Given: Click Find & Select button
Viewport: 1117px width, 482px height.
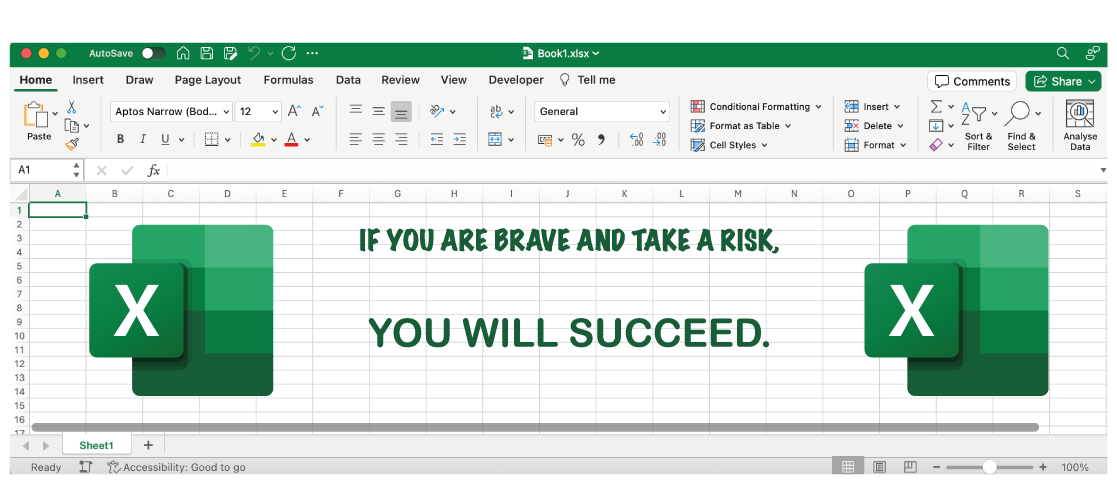Looking at the screenshot, I should (1022, 125).
